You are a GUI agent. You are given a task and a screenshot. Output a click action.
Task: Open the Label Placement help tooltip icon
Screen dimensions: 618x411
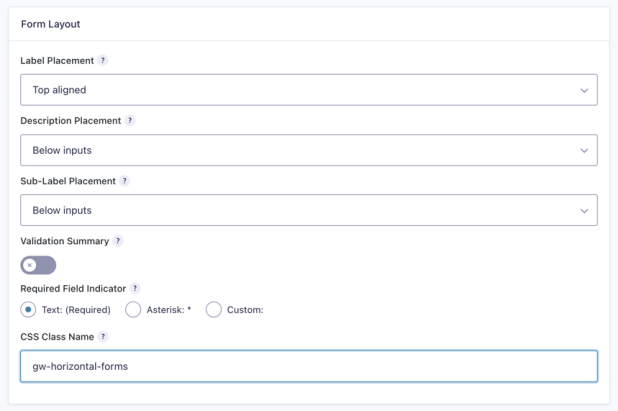click(103, 60)
